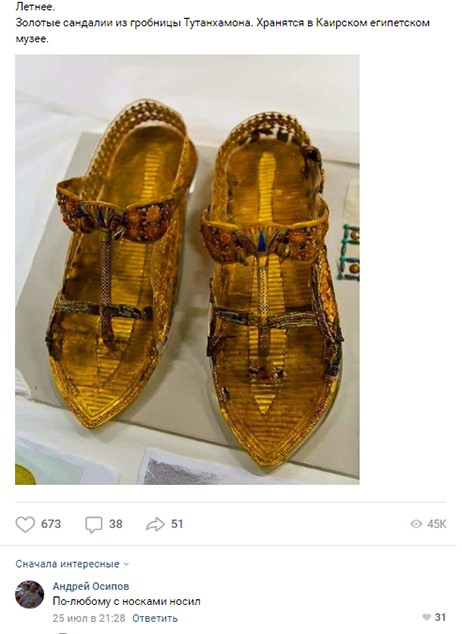
Task: Like Андрей Осипов's comment with small heart
Action: pos(426,617)
